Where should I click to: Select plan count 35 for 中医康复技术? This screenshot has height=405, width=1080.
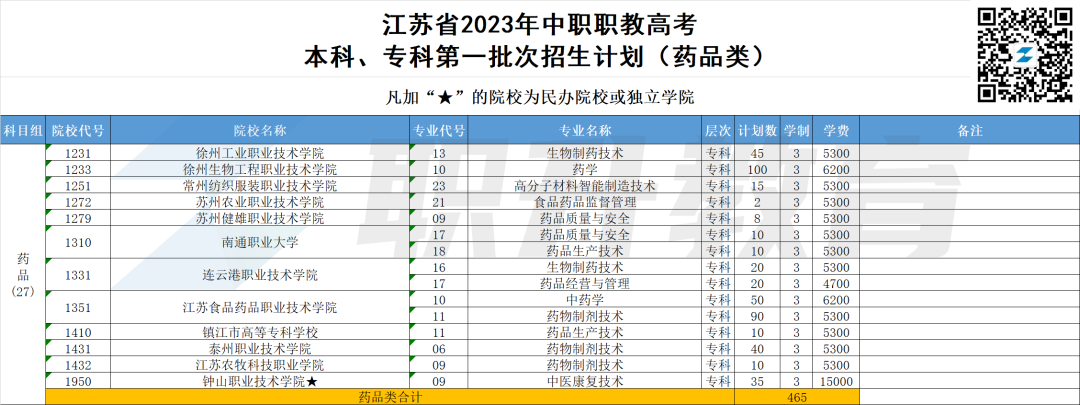tap(758, 381)
